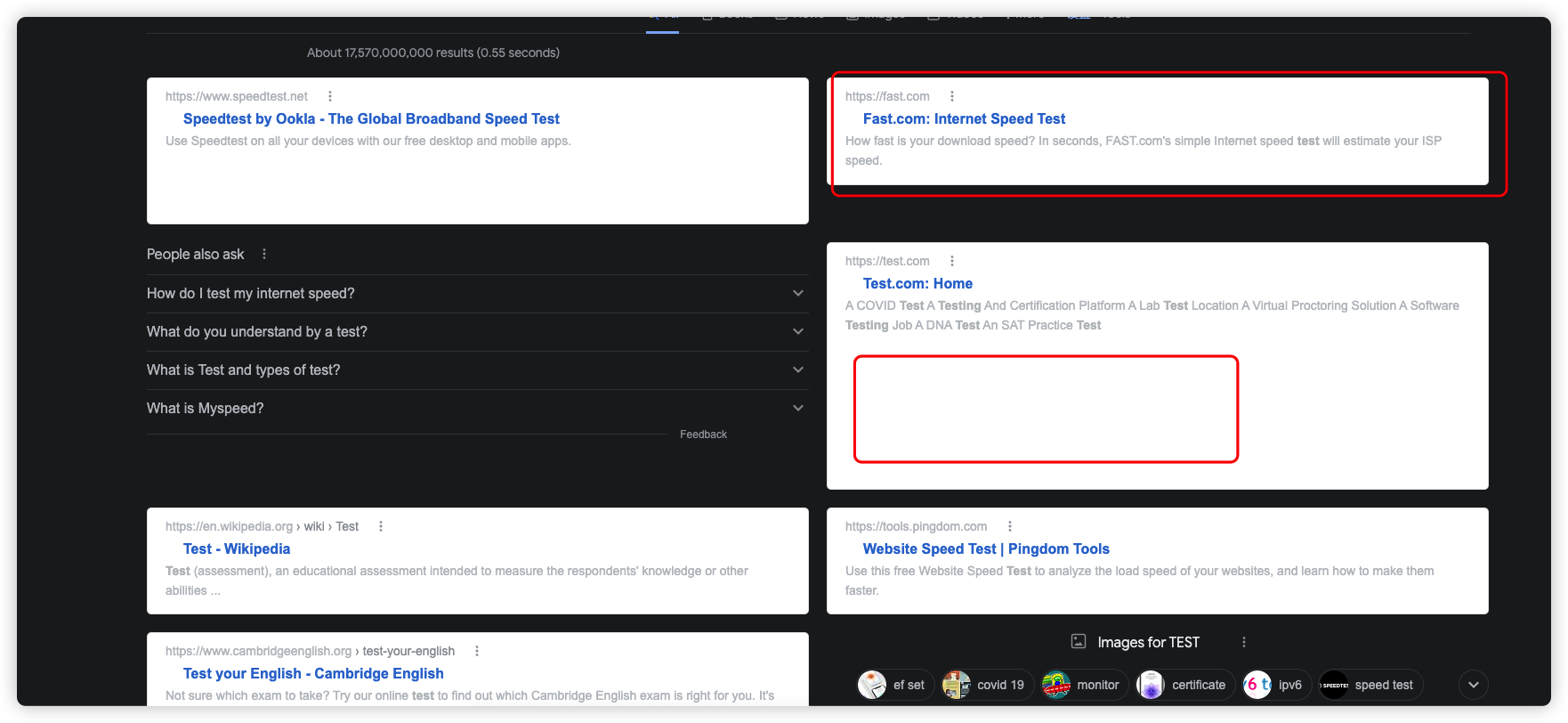This screenshot has height=723, width=1568.
Task: Click the https://www.speedtest.net URL text
Action: coord(237,96)
